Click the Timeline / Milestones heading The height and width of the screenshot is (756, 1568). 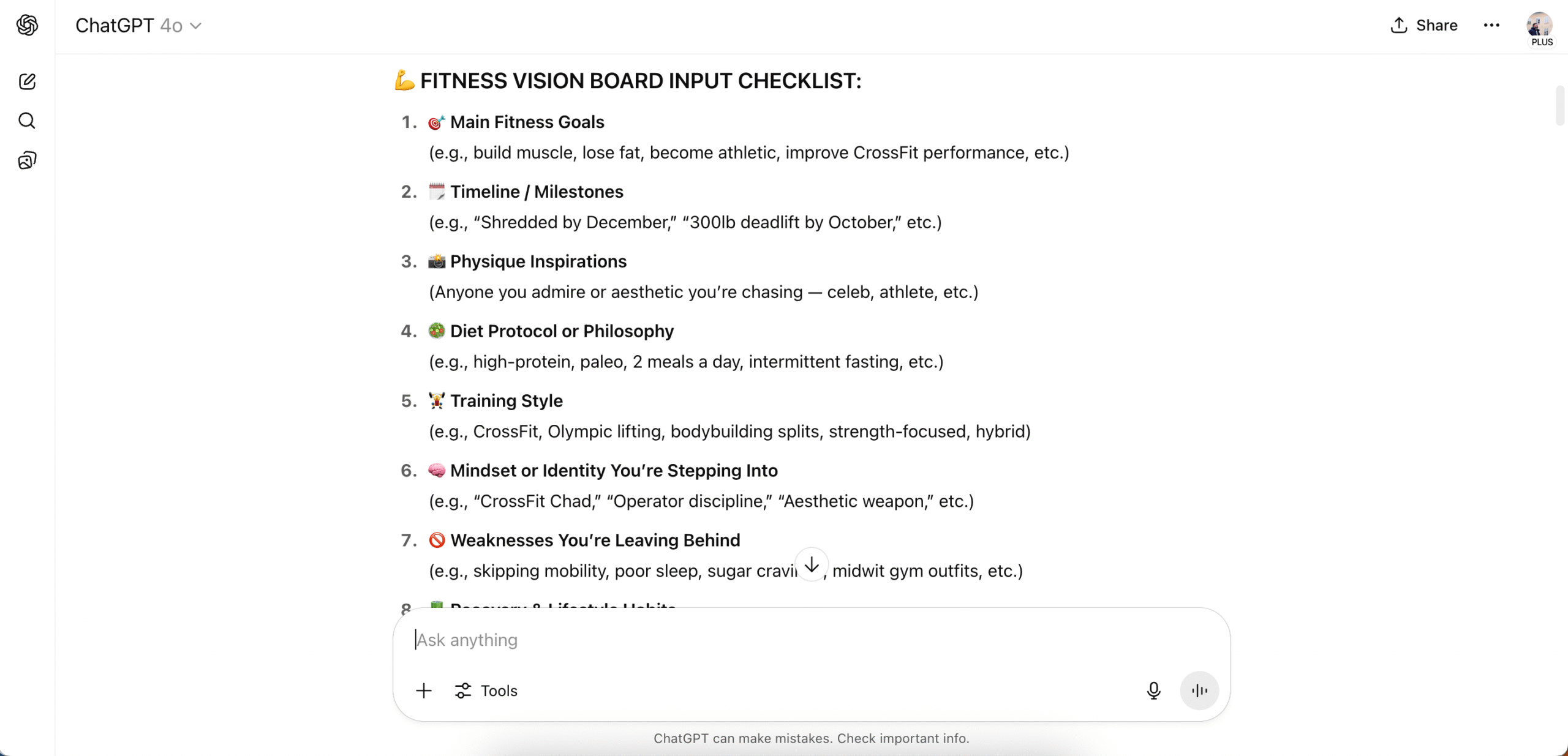click(537, 192)
